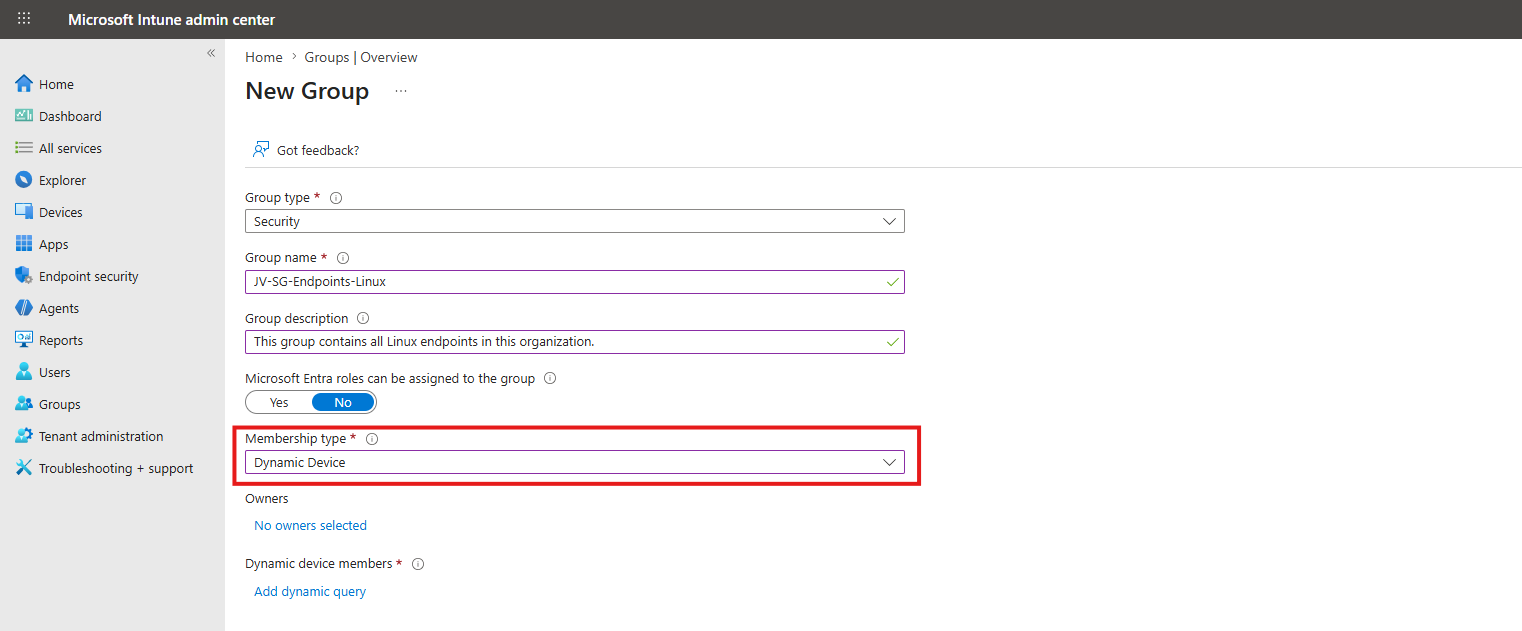
Task: Click the Users label in sidebar
Action: [55, 372]
